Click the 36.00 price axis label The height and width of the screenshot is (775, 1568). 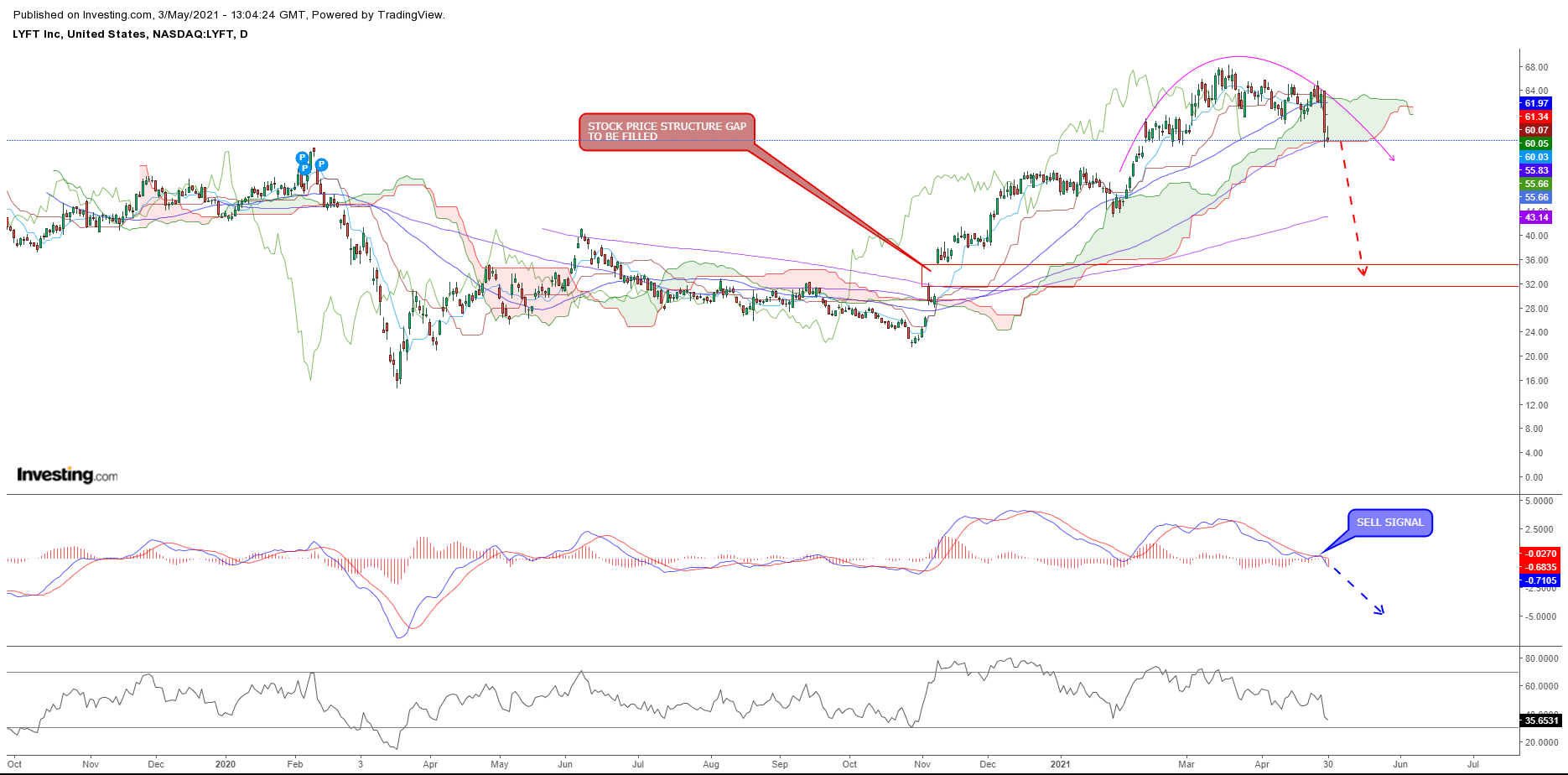1536,261
